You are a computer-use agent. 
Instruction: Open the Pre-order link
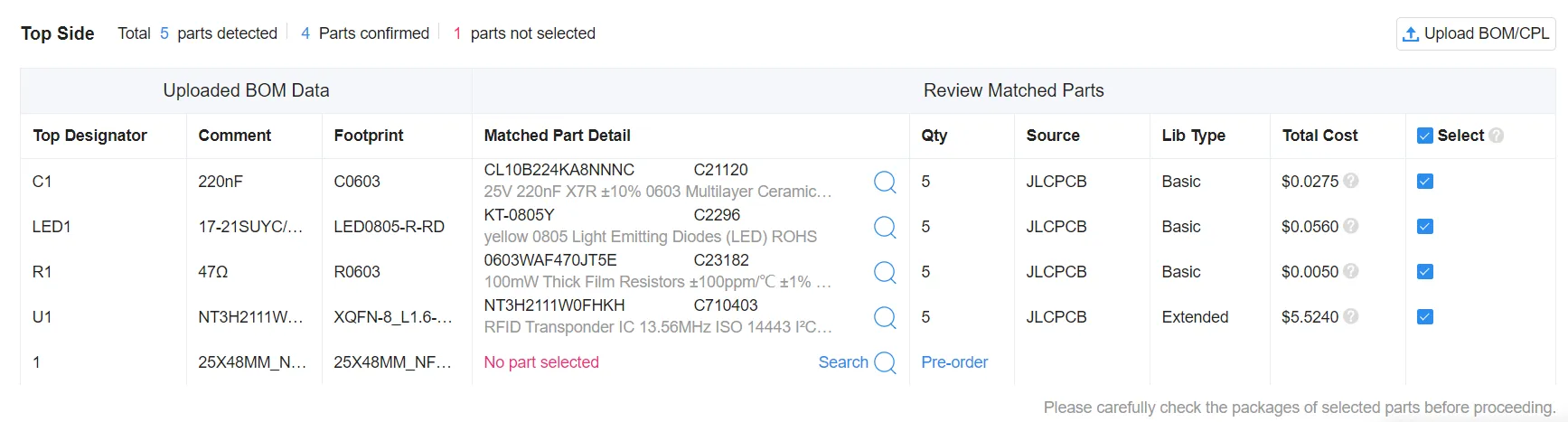[954, 362]
